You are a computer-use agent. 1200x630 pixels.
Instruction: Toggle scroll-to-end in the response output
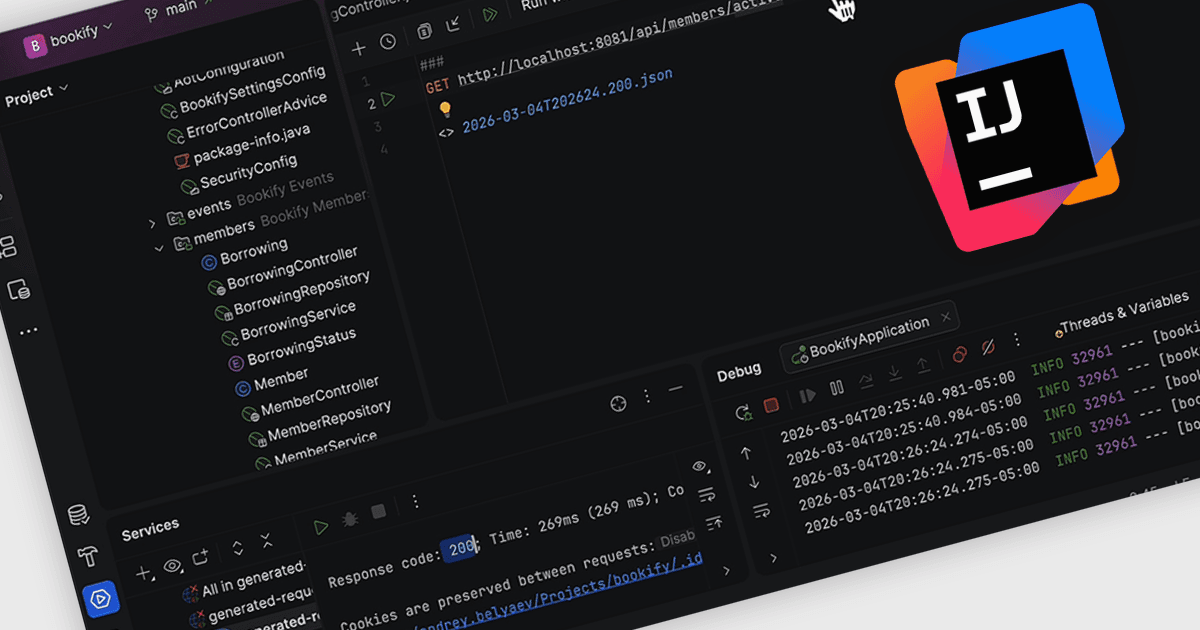point(714,523)
